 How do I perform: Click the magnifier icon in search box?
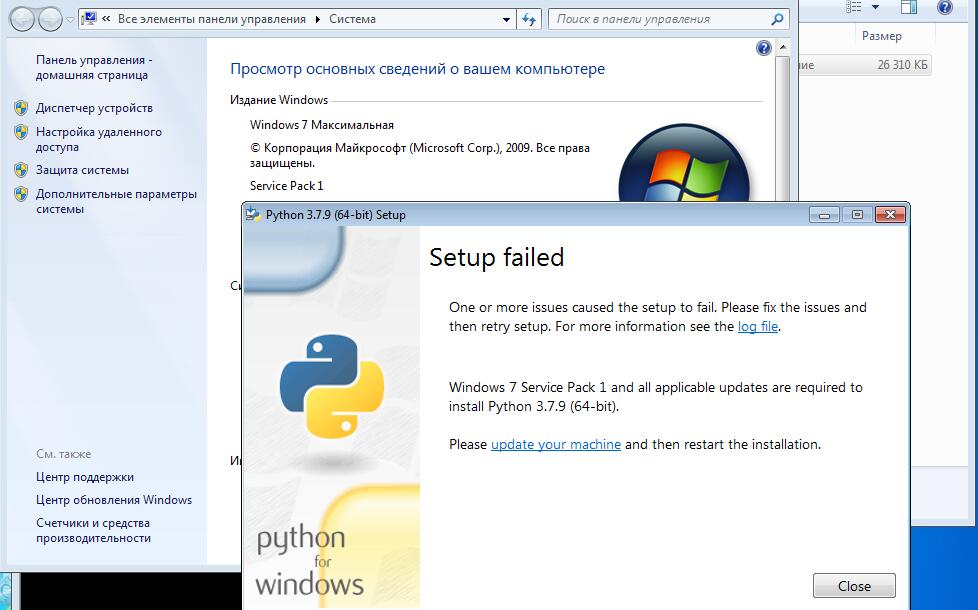(777, 19)
